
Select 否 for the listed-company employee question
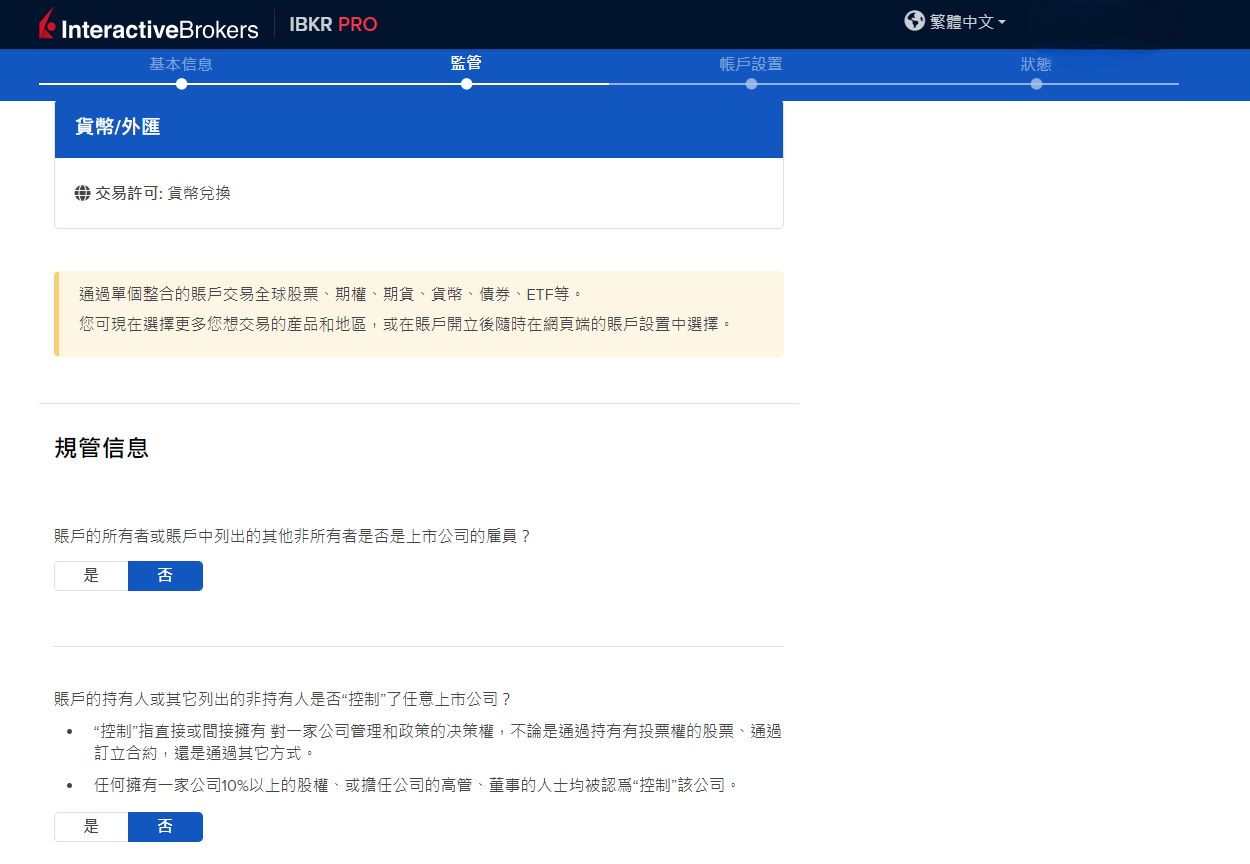point(165,576)
